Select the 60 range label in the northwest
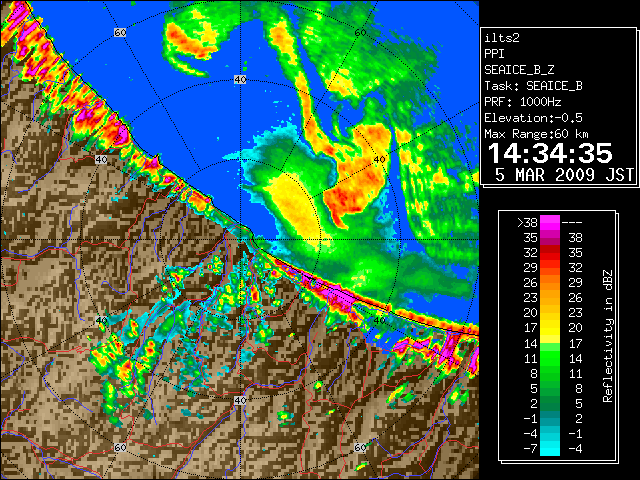The height and width of the screenshot is (480, 640). pyautogui.click(x=120, y=32)
